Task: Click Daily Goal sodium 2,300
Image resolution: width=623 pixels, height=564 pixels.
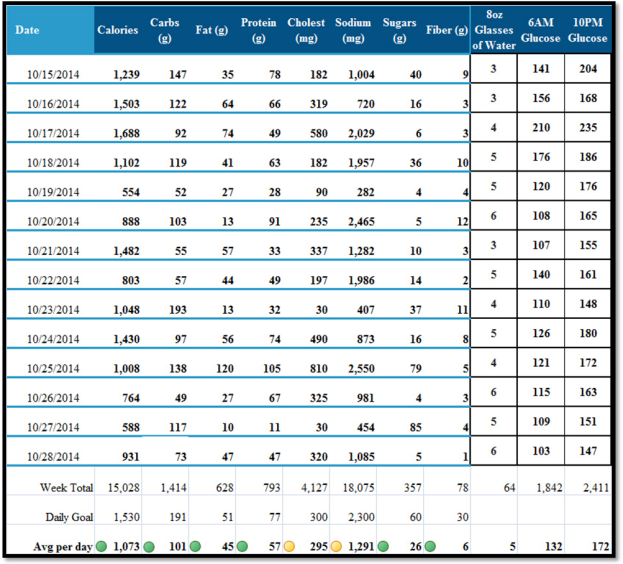Action: 361,517
